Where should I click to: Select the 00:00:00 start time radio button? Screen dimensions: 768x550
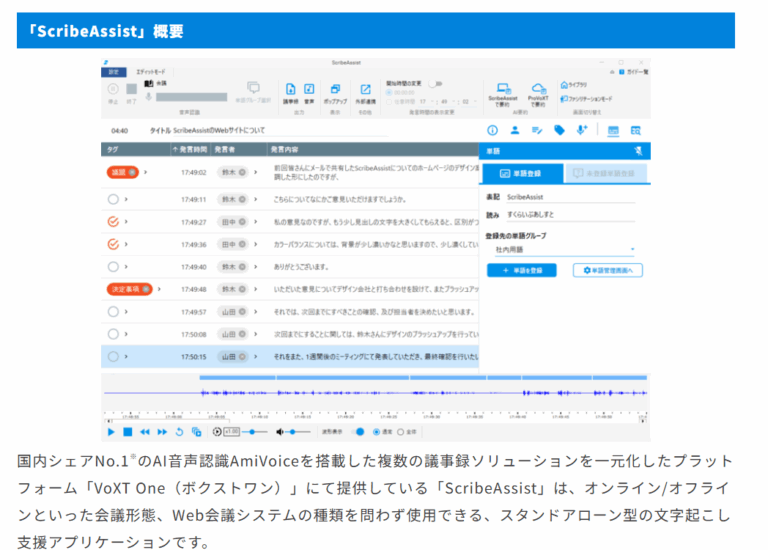coord(389,93)
